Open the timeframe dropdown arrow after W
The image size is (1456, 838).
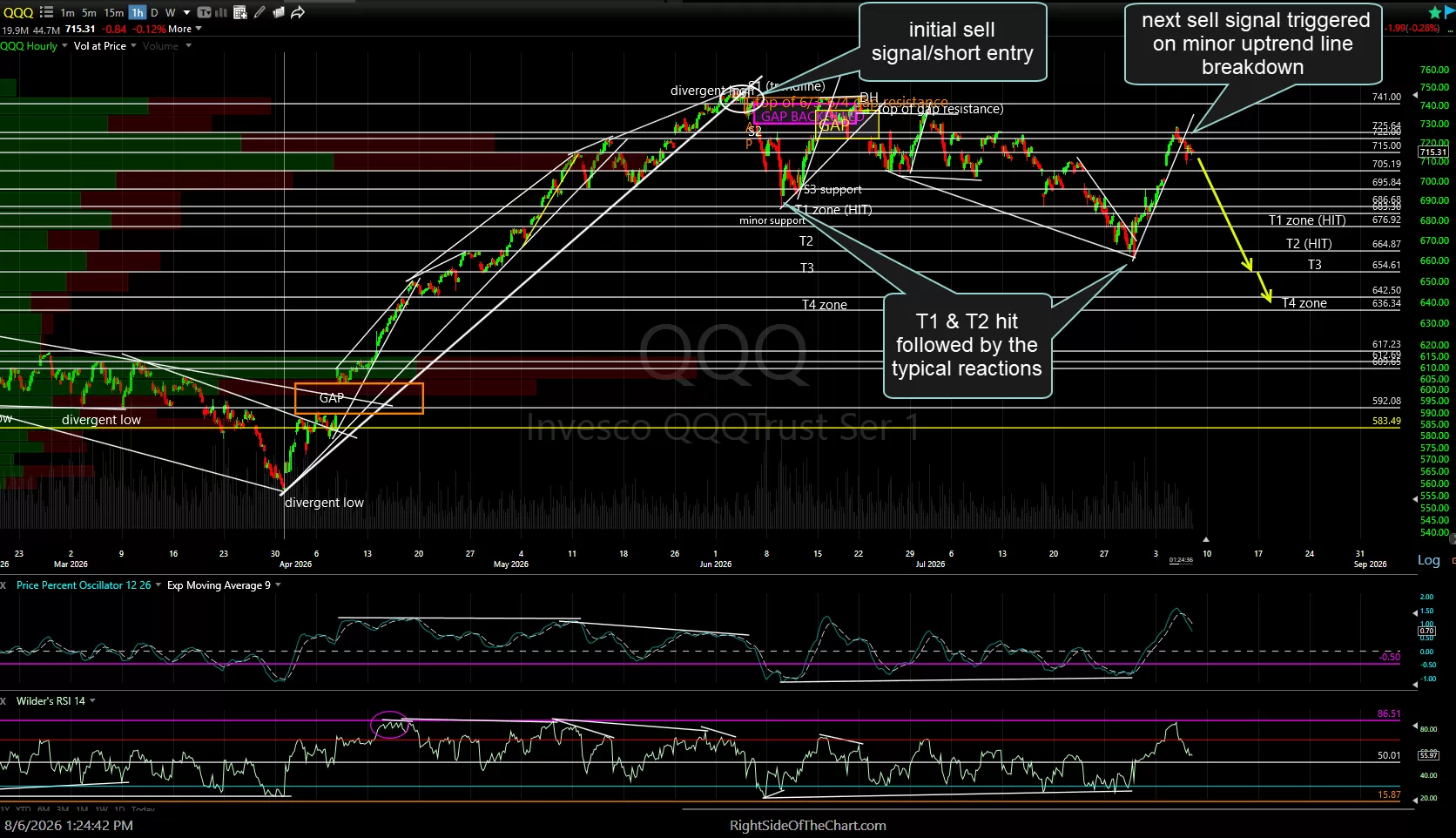point(186,13)
